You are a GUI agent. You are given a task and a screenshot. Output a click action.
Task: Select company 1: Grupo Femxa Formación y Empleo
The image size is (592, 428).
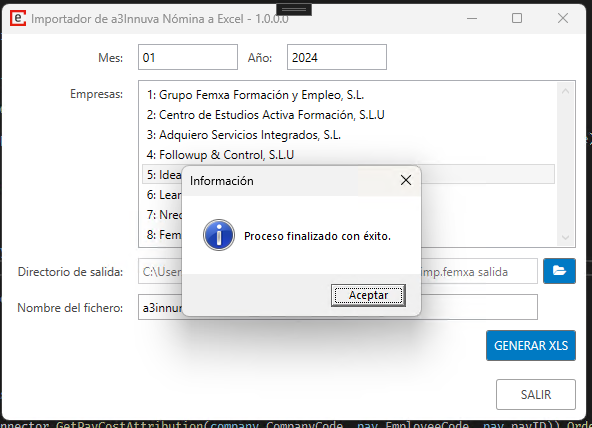pyautogui.click(x=348, y=95)
